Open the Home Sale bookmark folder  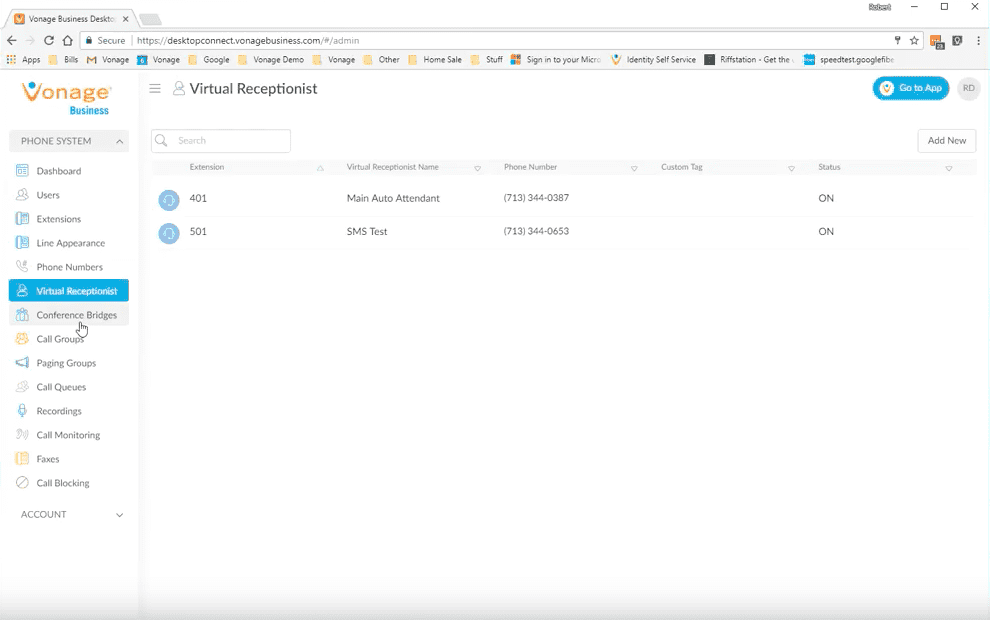tap(435, 59)
